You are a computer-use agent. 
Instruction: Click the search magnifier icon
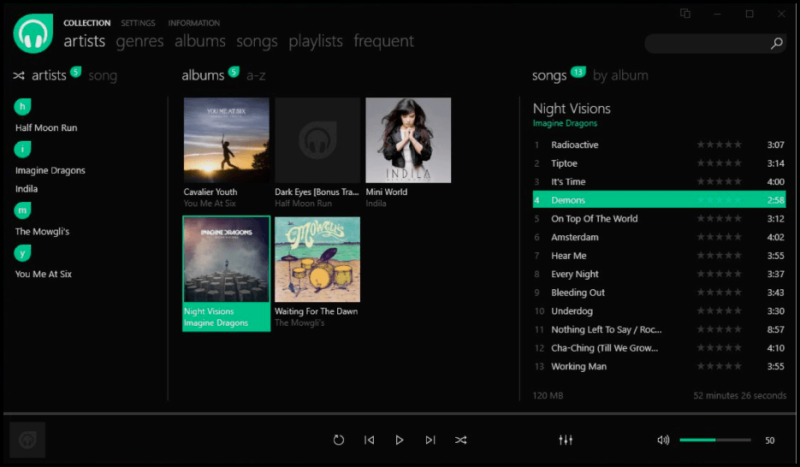tap(776, 43)
